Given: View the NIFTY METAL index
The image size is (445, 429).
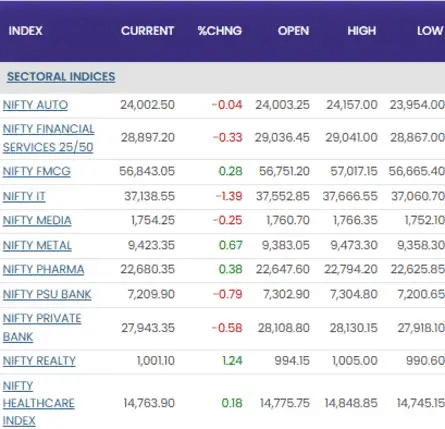Looking at the screenshot, I should pos(37,245).
